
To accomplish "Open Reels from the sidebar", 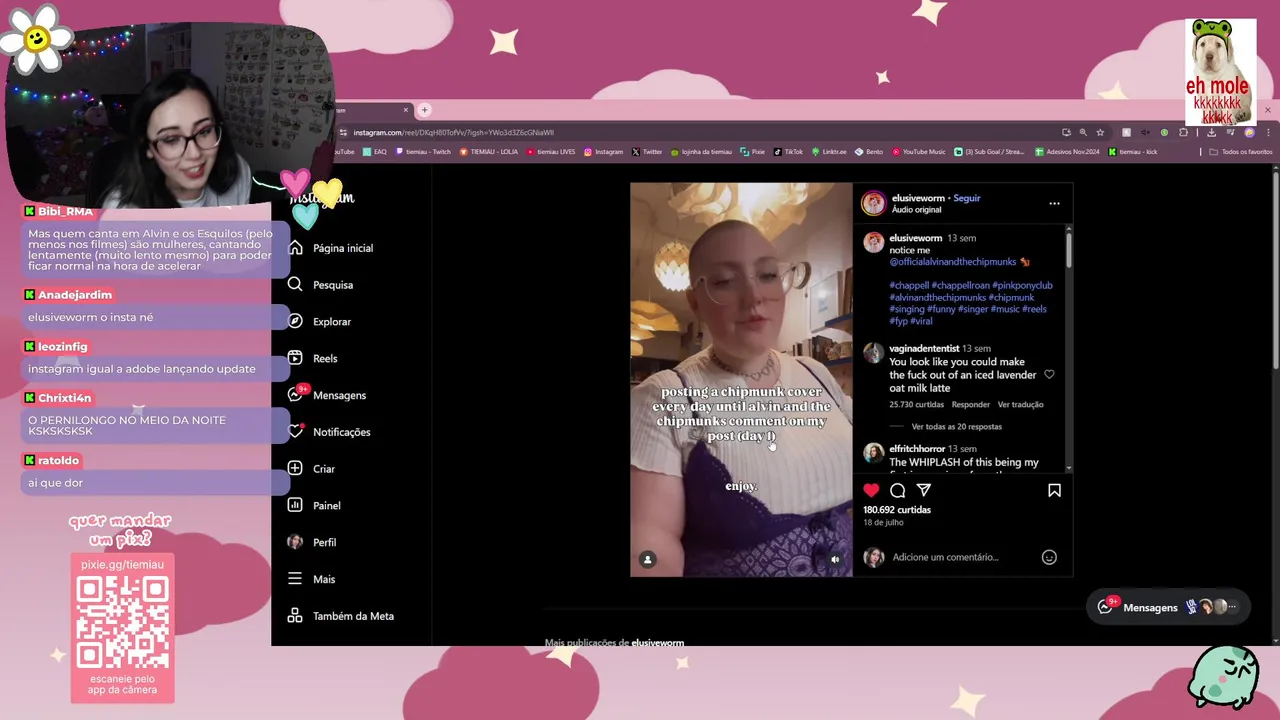I will coord(313,358).
